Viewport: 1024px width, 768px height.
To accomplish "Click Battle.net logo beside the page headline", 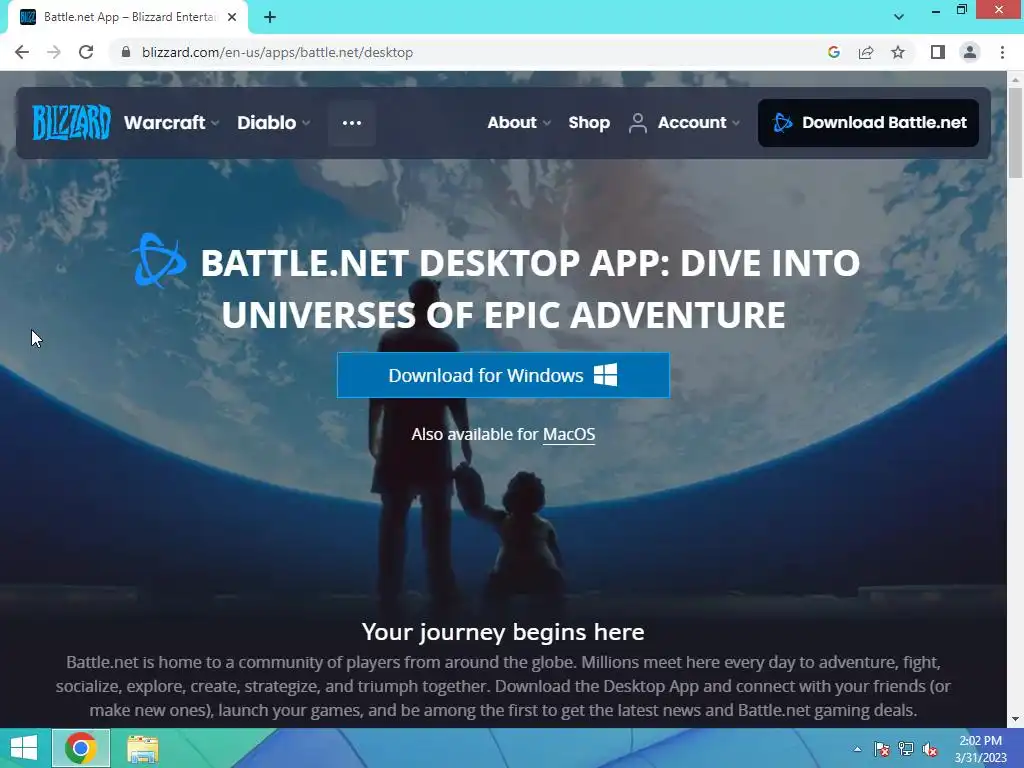I will click(x=158, y=261).
